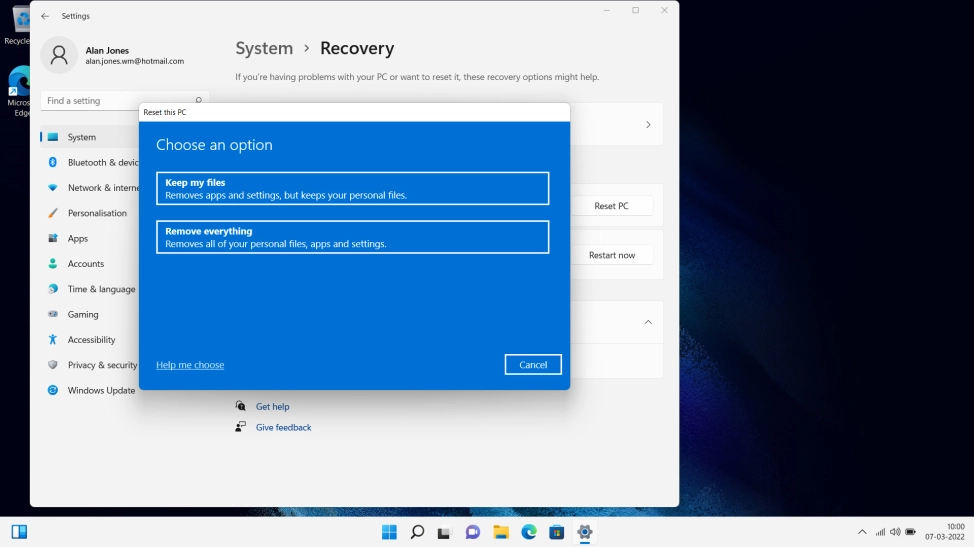The height and width of the screenshot is (547, 974).
Task: Collapse the expanded recovery section chevron
Action: tap(648, 322)
